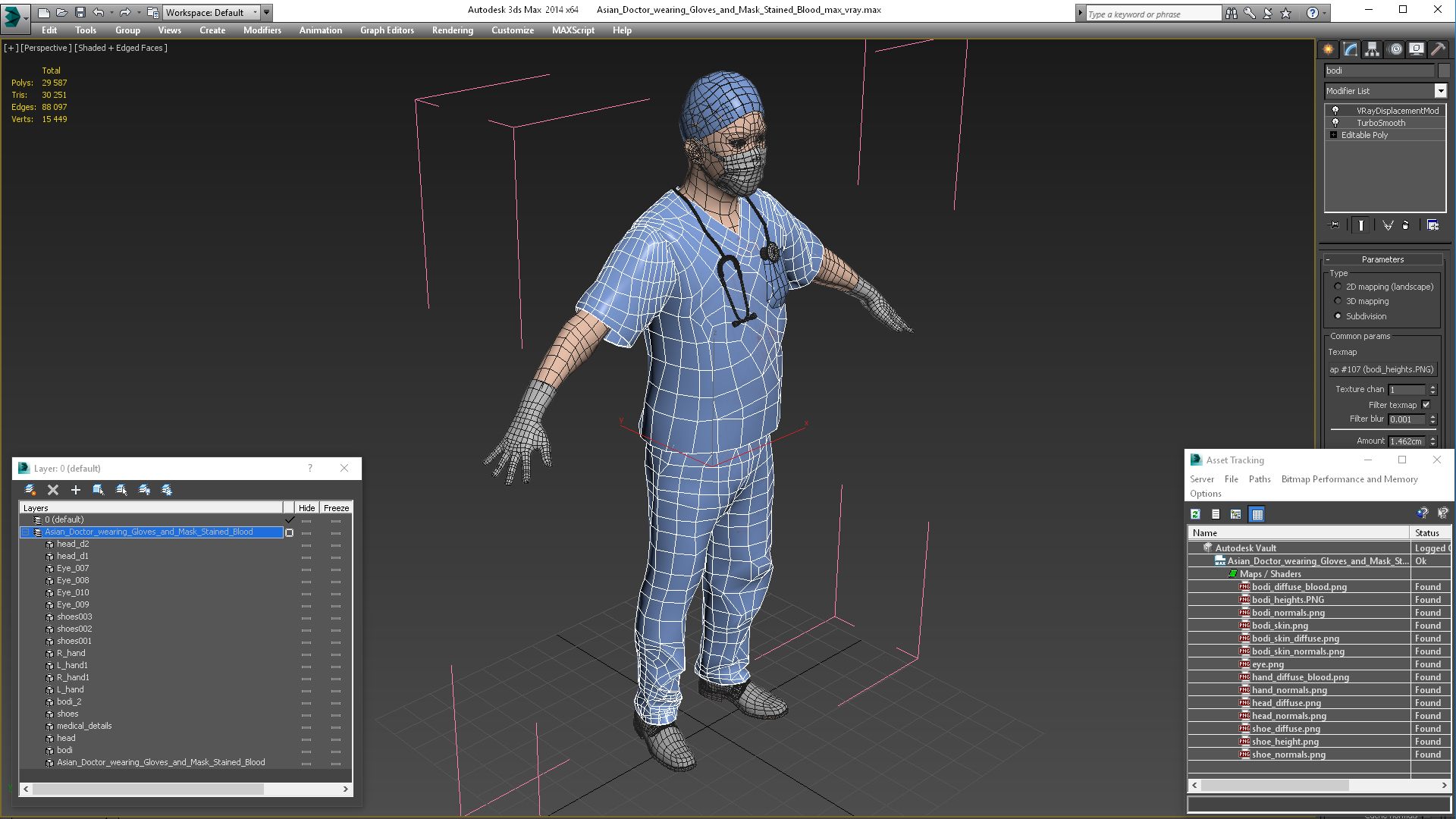1456x819 pixels.
Task: Click Delete layer X icon
Action: tap(53, 490)
